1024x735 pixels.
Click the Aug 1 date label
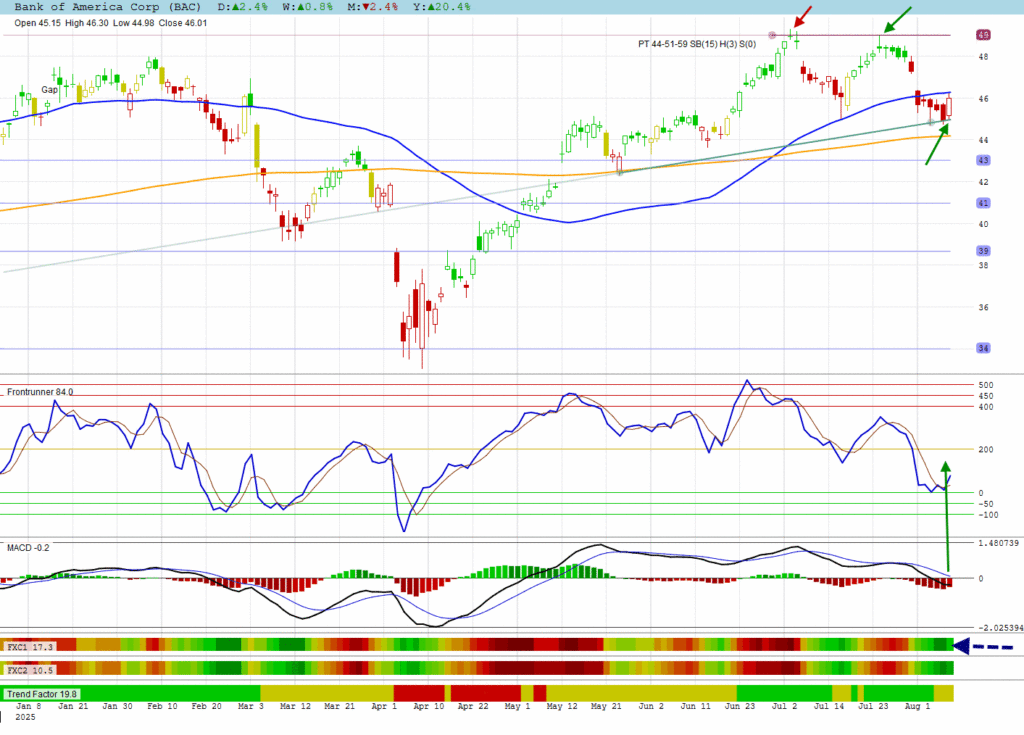[918, 706]
